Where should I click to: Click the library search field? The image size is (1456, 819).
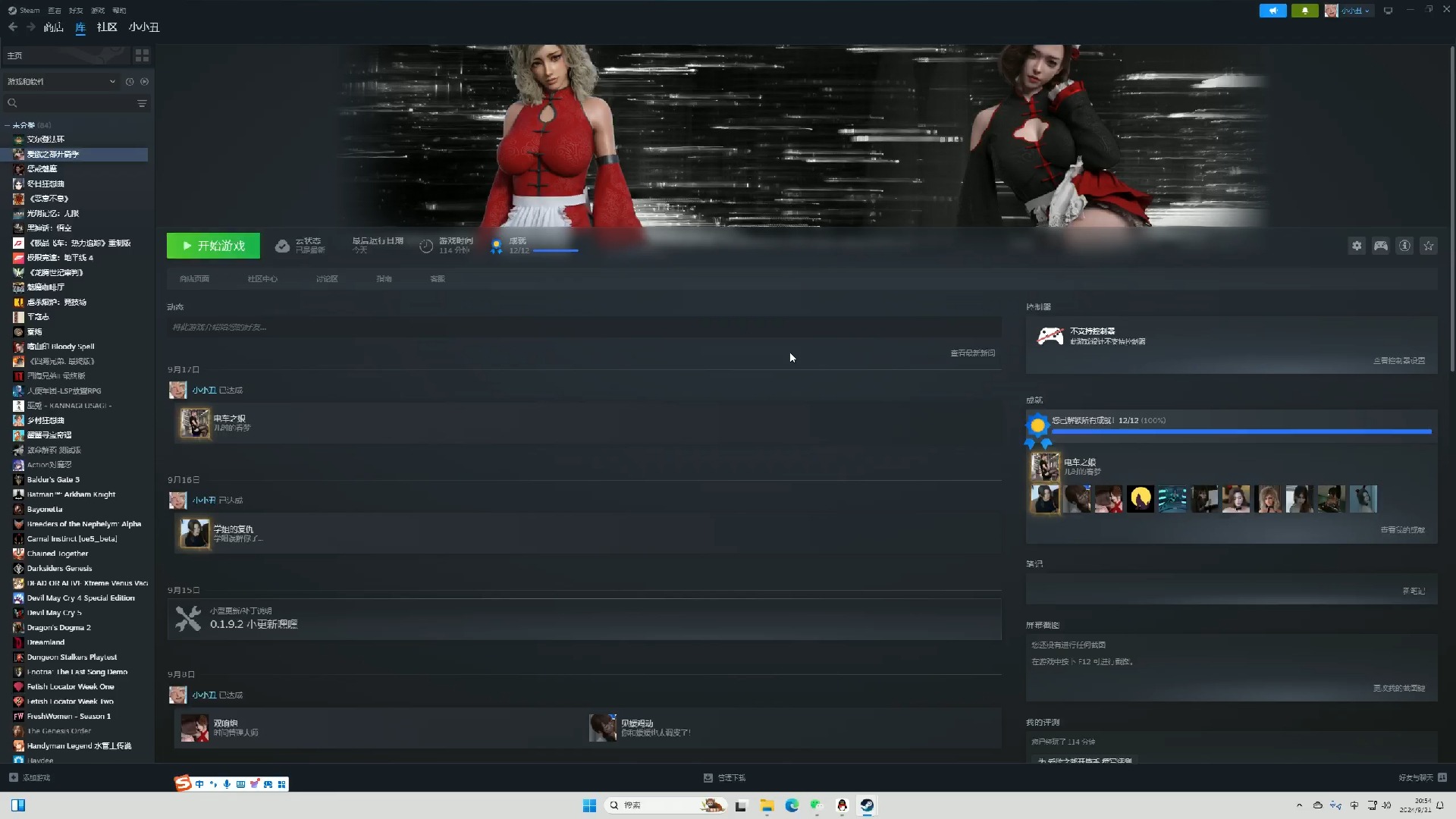(x=70, y=103)
